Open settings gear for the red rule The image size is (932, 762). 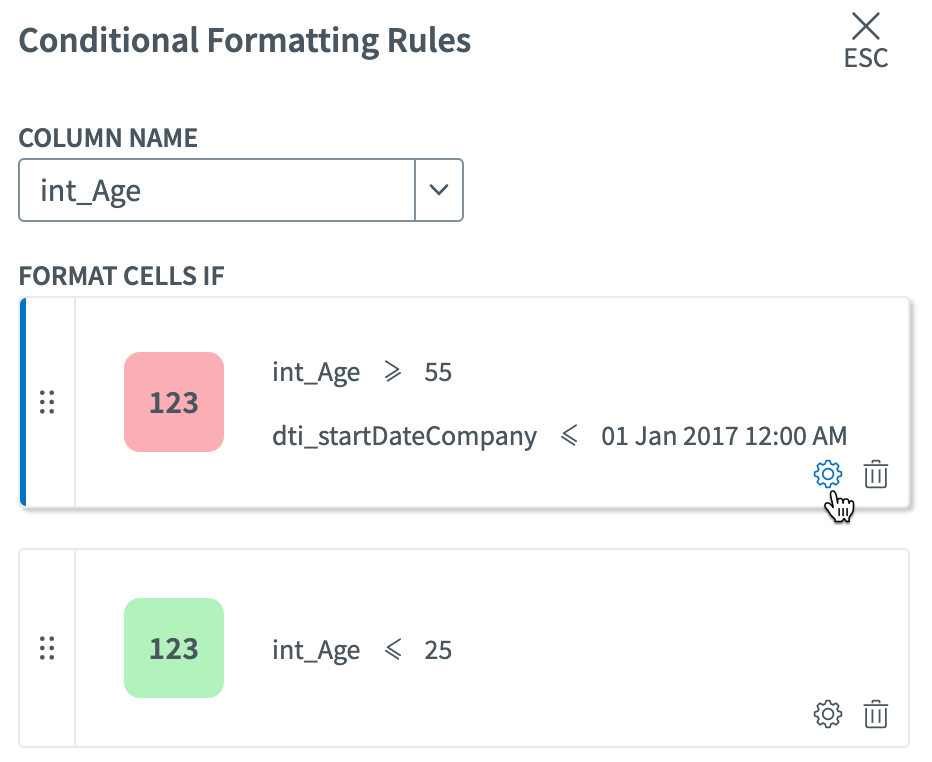(x=828, y=474)
